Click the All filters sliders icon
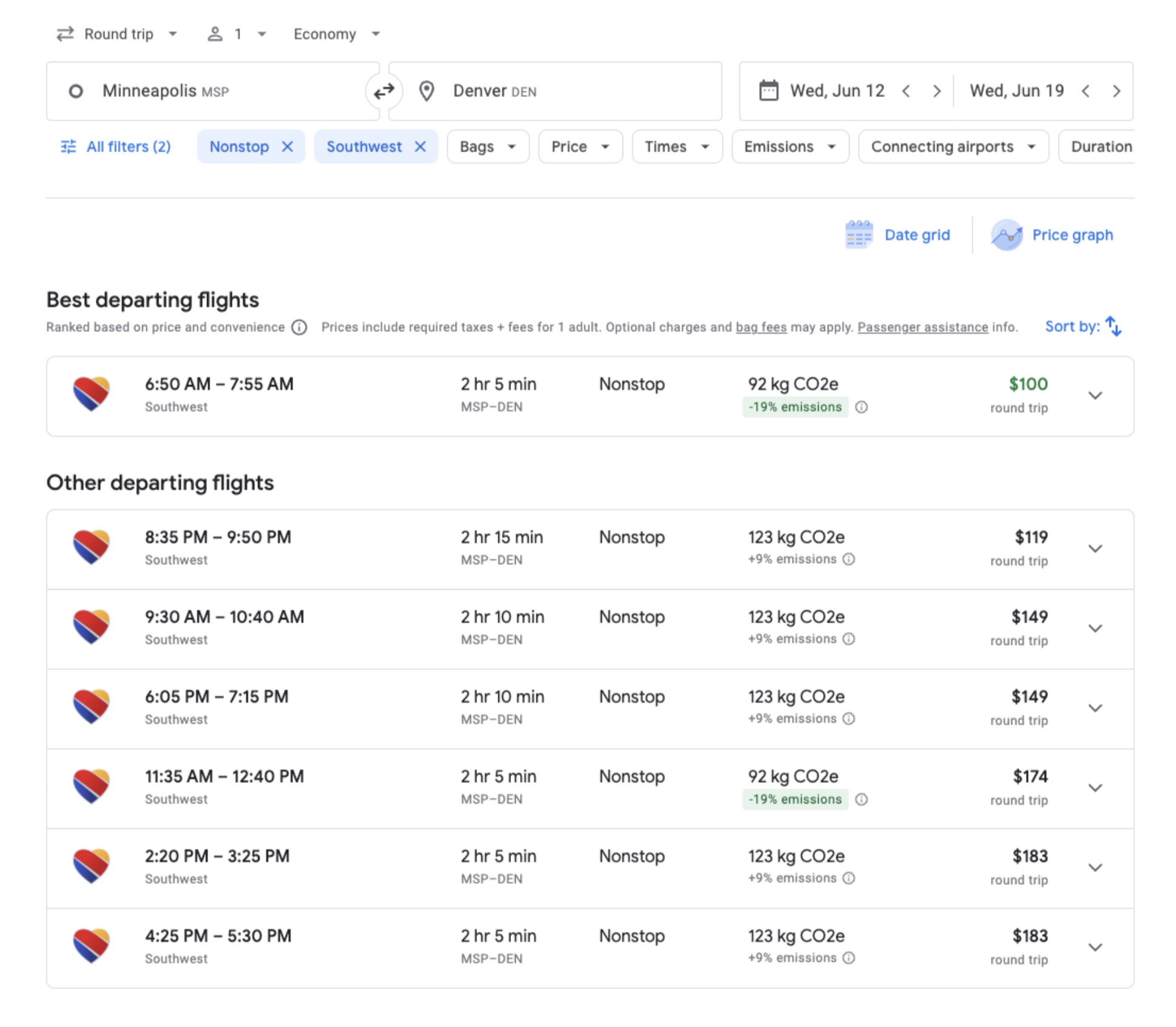Viewport: 1176px width, 1027px height. pyautogui.click(x=69, y=146)
